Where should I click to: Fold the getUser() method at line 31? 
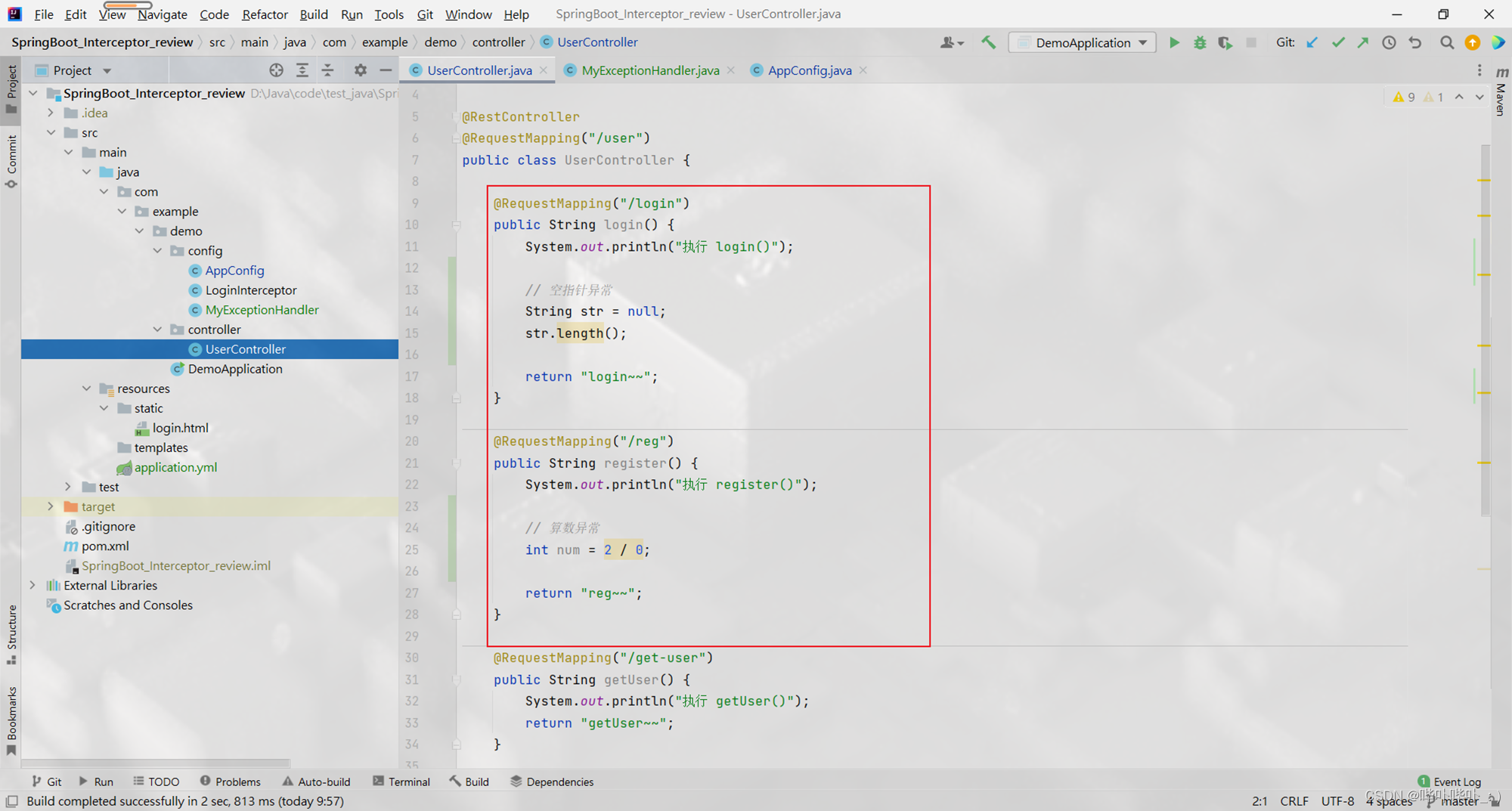click(457, 679)
